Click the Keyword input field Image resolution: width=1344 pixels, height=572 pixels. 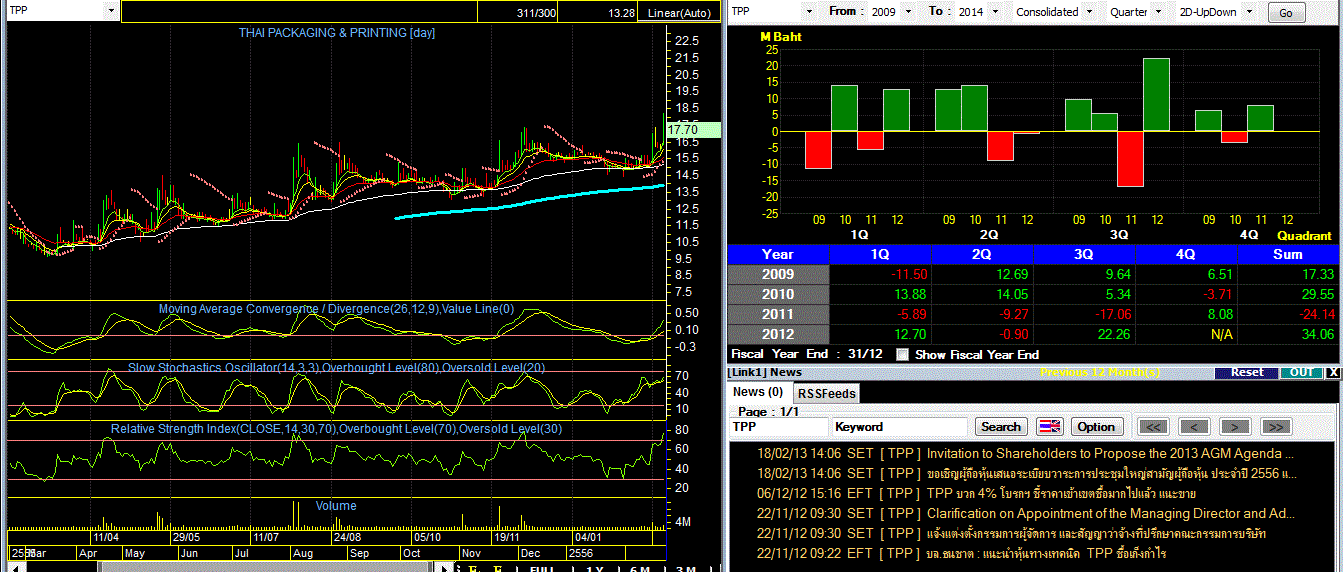[899, 426]
